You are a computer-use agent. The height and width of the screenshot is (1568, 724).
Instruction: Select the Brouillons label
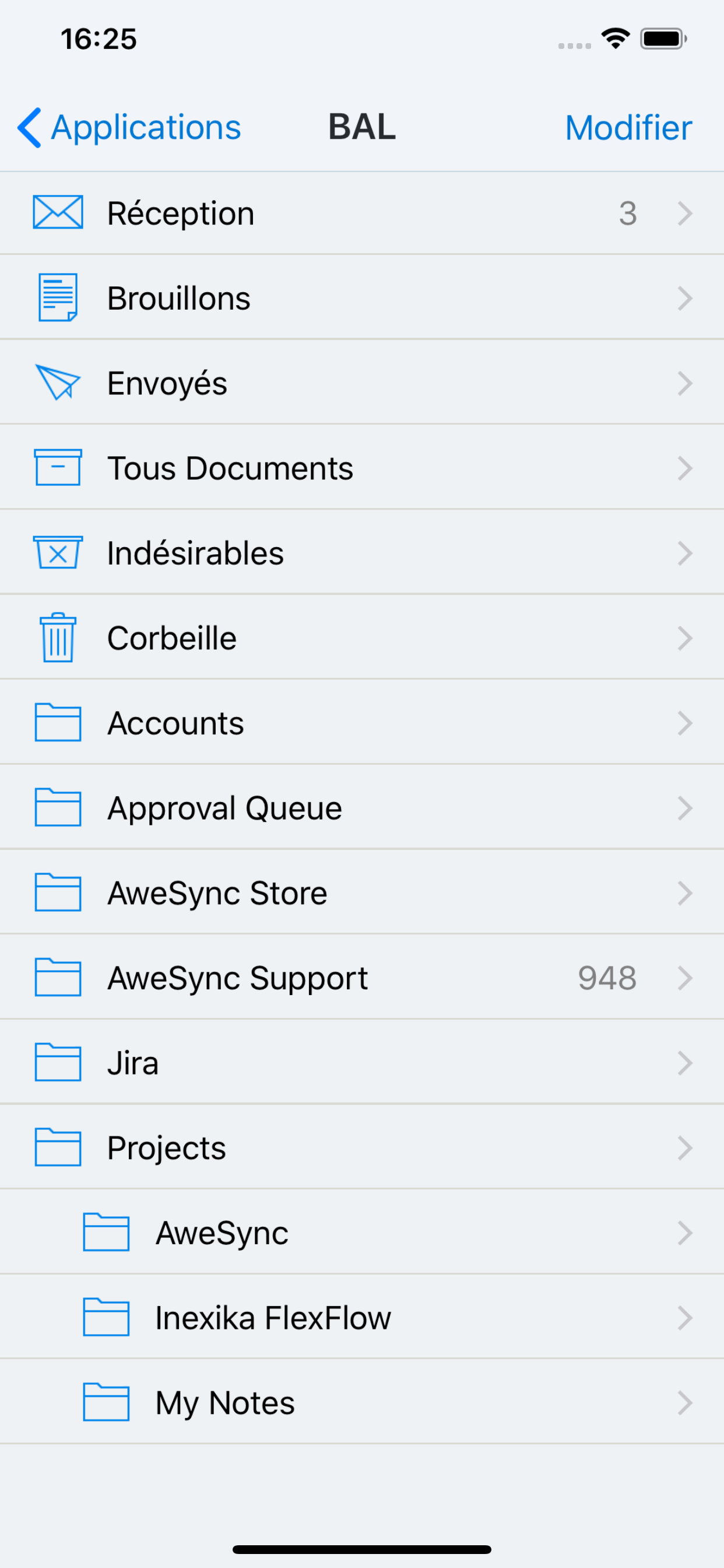tap(179, 298)
